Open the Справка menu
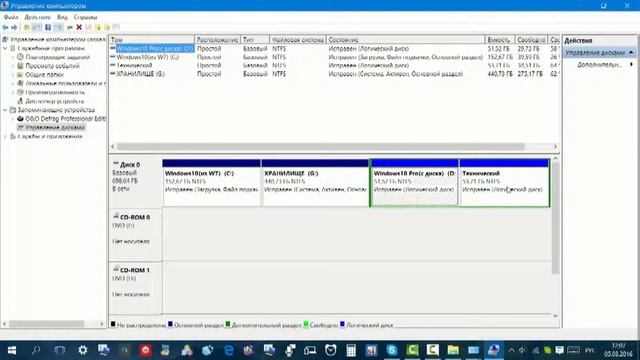Screen dimensions: 640x360 pos(85,17)
